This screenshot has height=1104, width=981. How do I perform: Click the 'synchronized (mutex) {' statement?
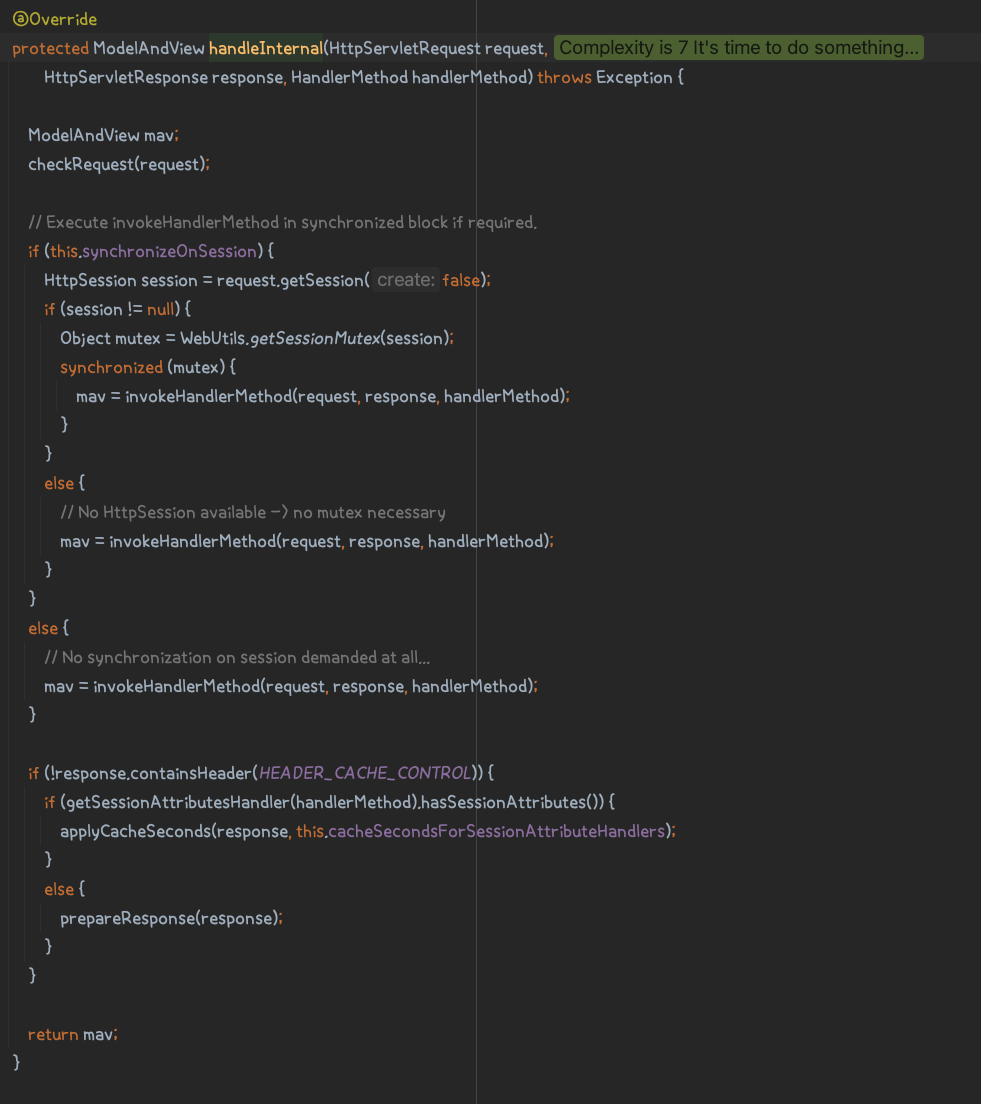coord(148,368)
